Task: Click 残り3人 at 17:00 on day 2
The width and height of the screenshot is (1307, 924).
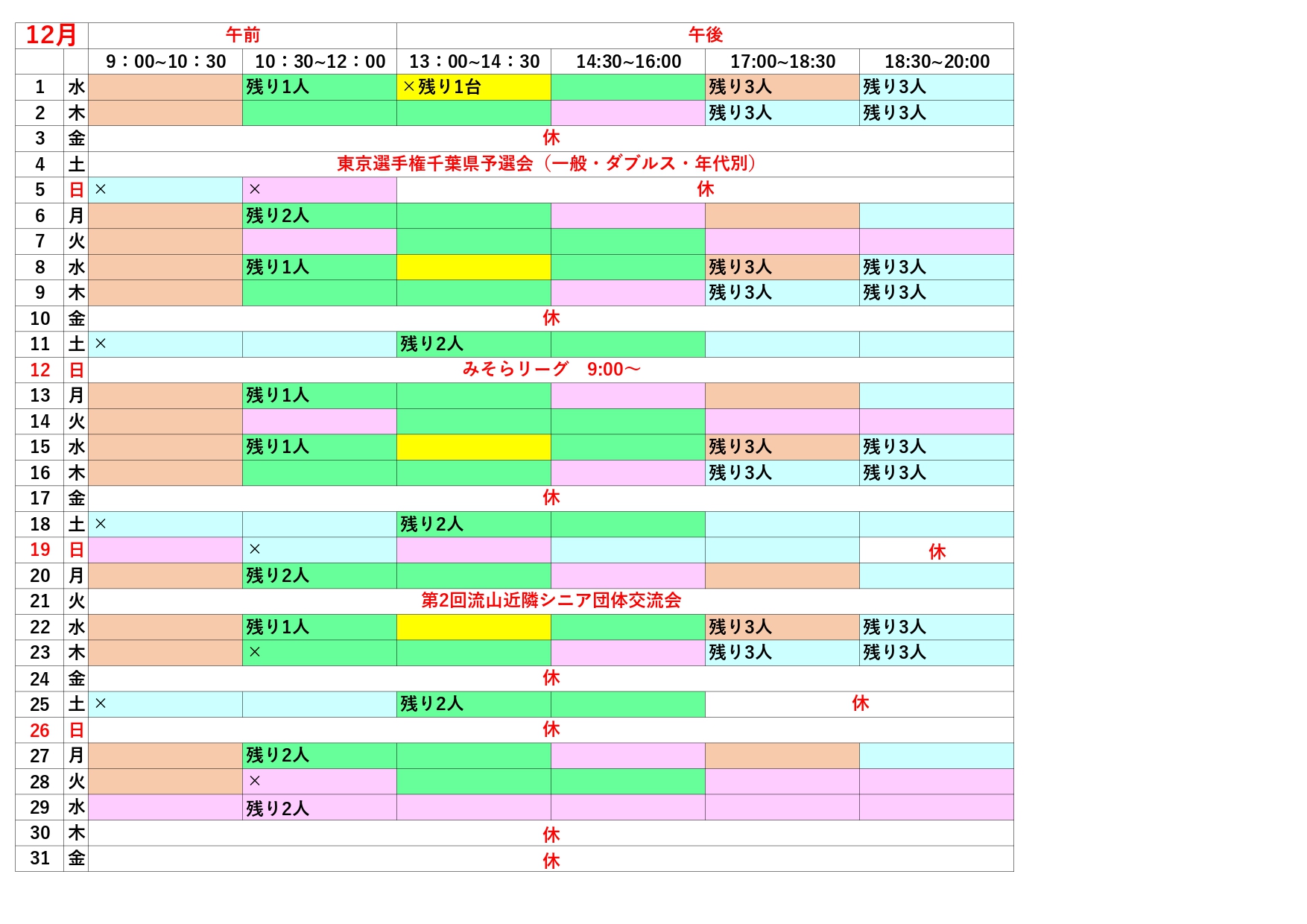Action: [x=740, y=113]
